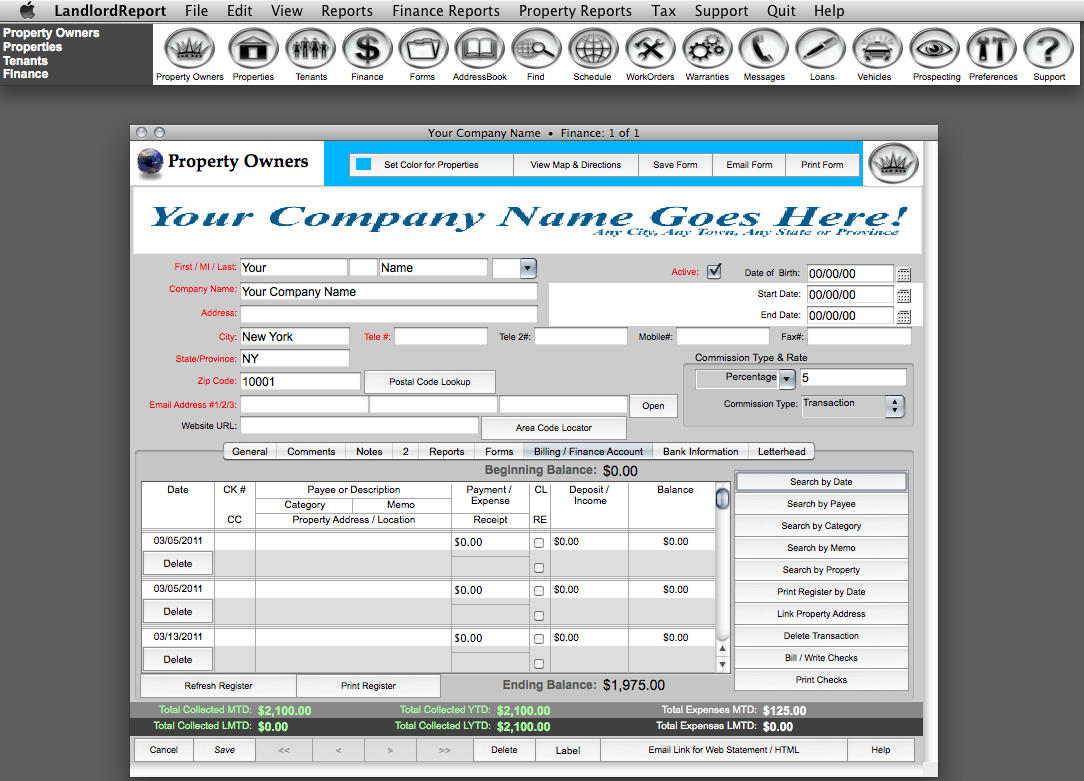Toggle CL checkbox in first 03/05/2011 row

[539, 543]
